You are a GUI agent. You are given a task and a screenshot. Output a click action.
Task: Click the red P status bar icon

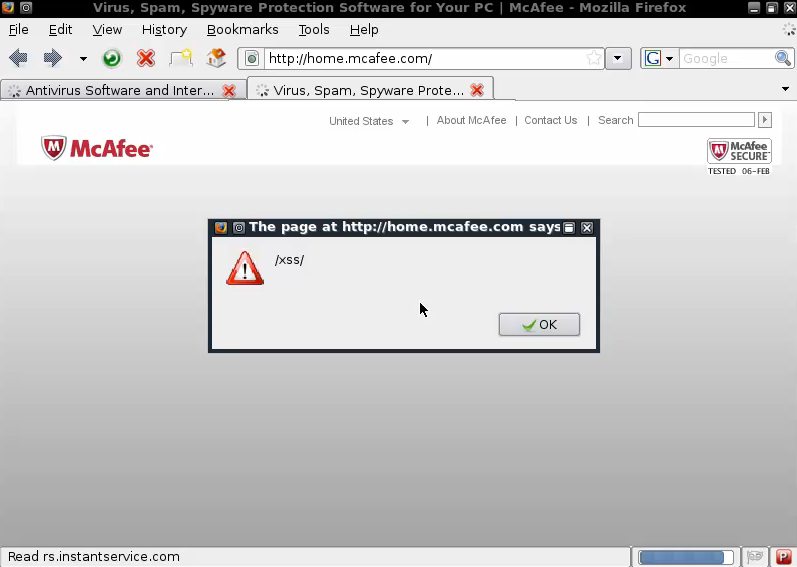[x=783, y=557]
